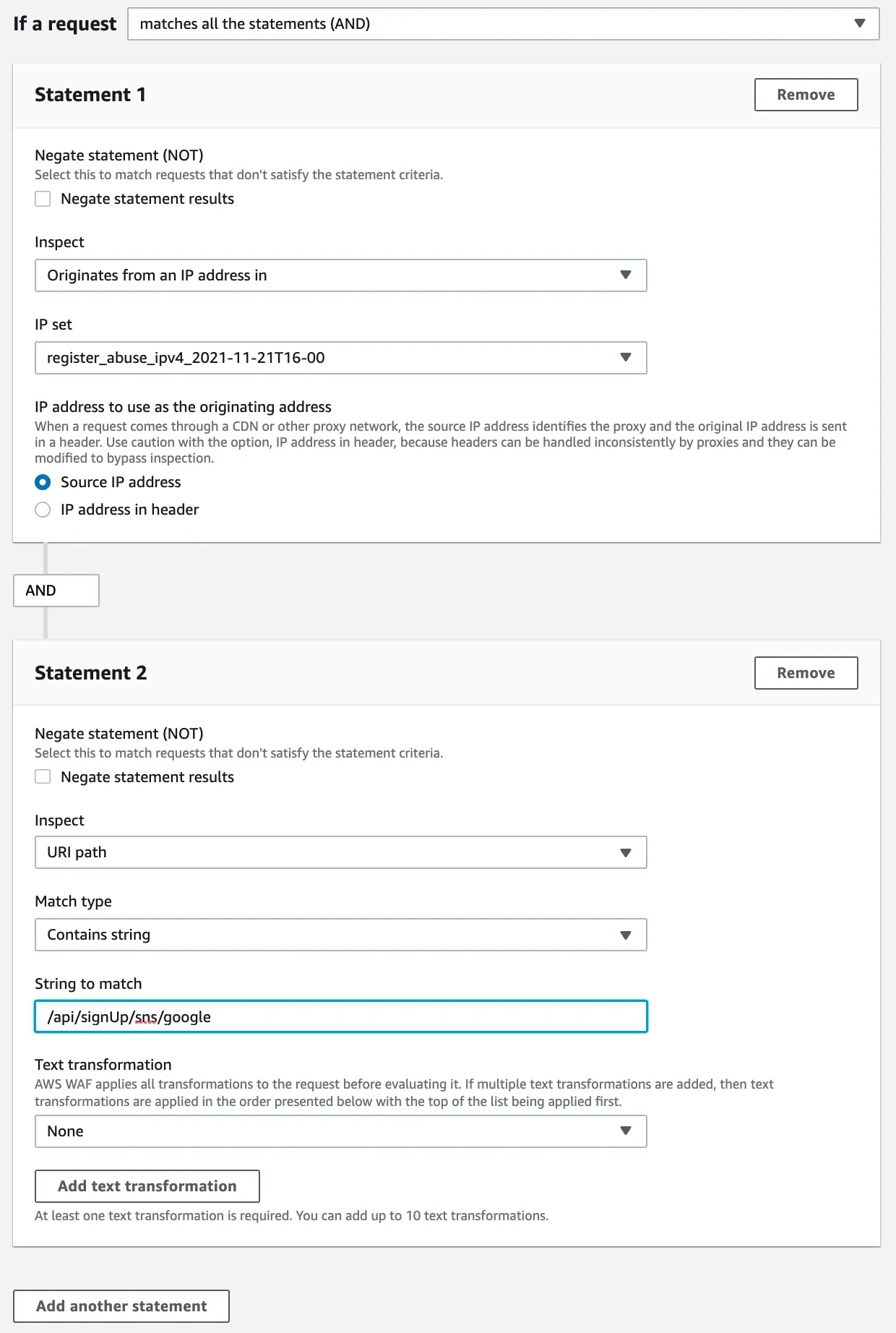Click Add another statement button
Viewport: 896px width, 1333px height.
(x=121, y=1306)
